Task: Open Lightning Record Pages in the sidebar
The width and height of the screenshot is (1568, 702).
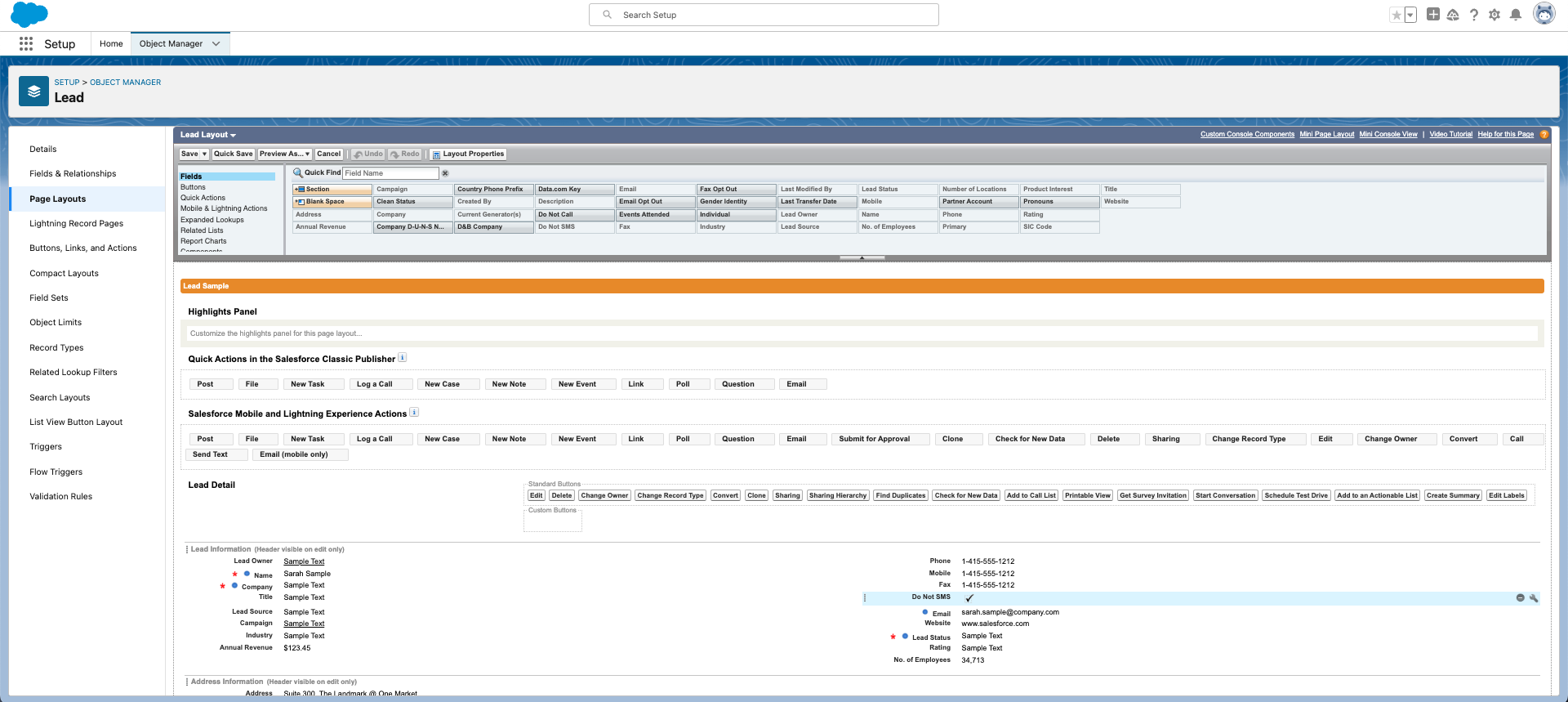Action: coord(77,224)
